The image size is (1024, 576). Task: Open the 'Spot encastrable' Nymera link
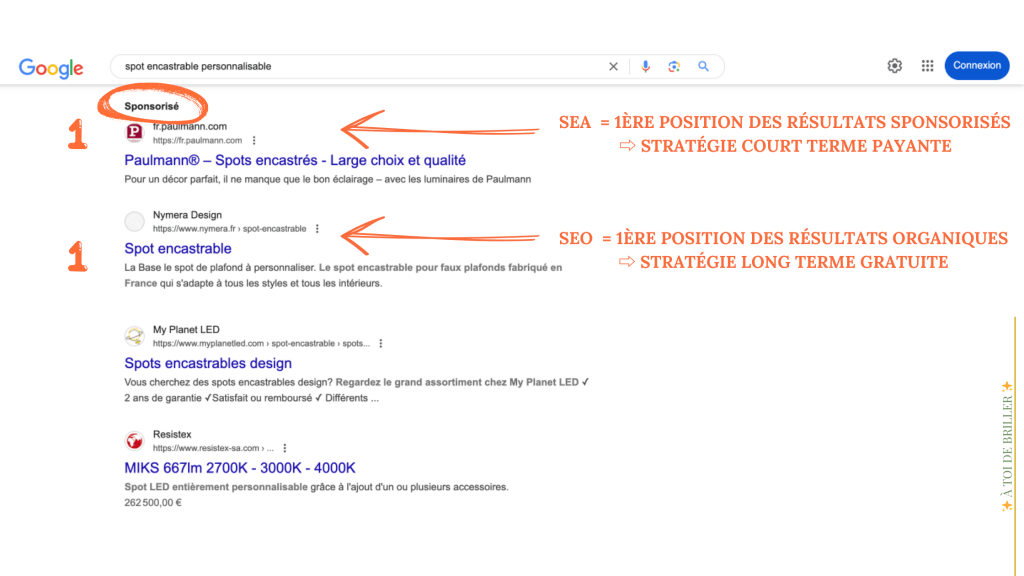pyautogui.click(x=178, y=249)
